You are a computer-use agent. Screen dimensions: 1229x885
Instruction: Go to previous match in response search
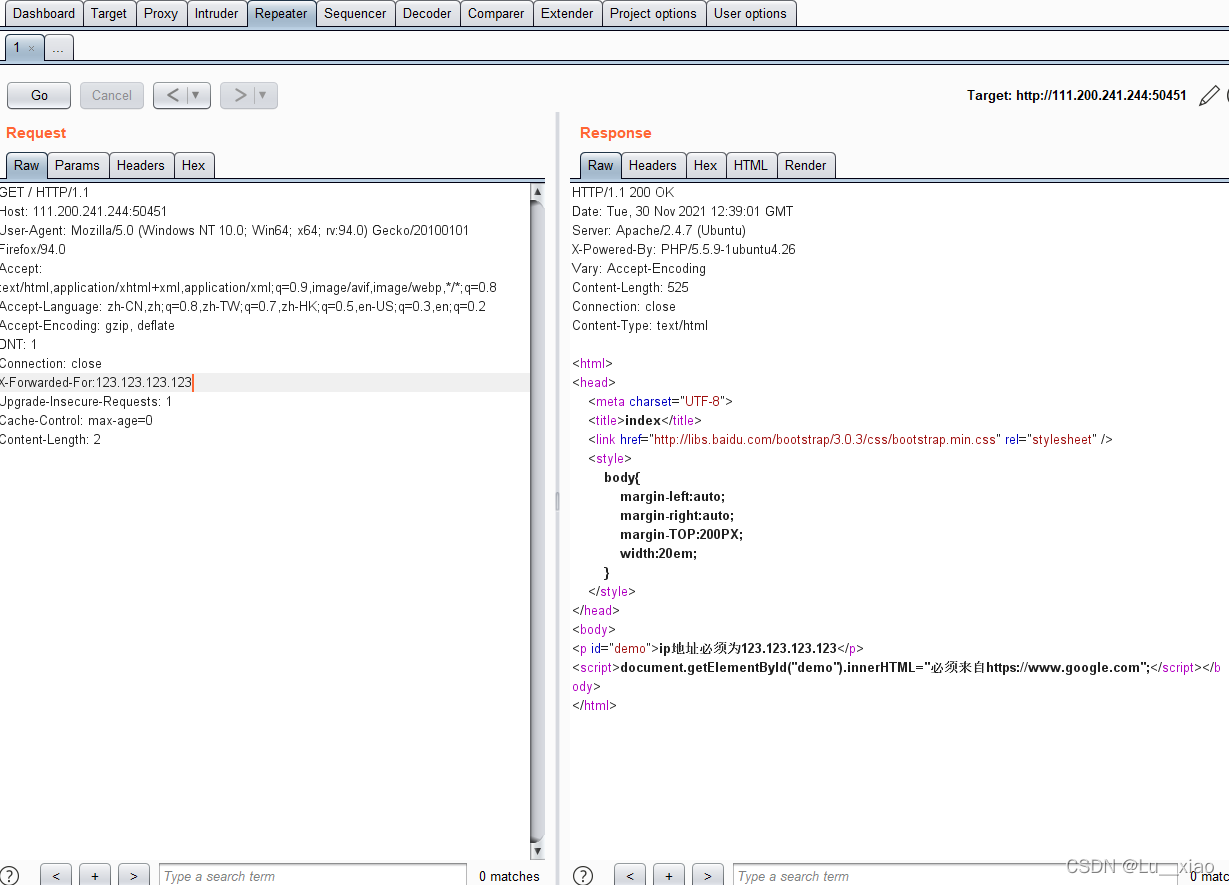click(629, 876)
